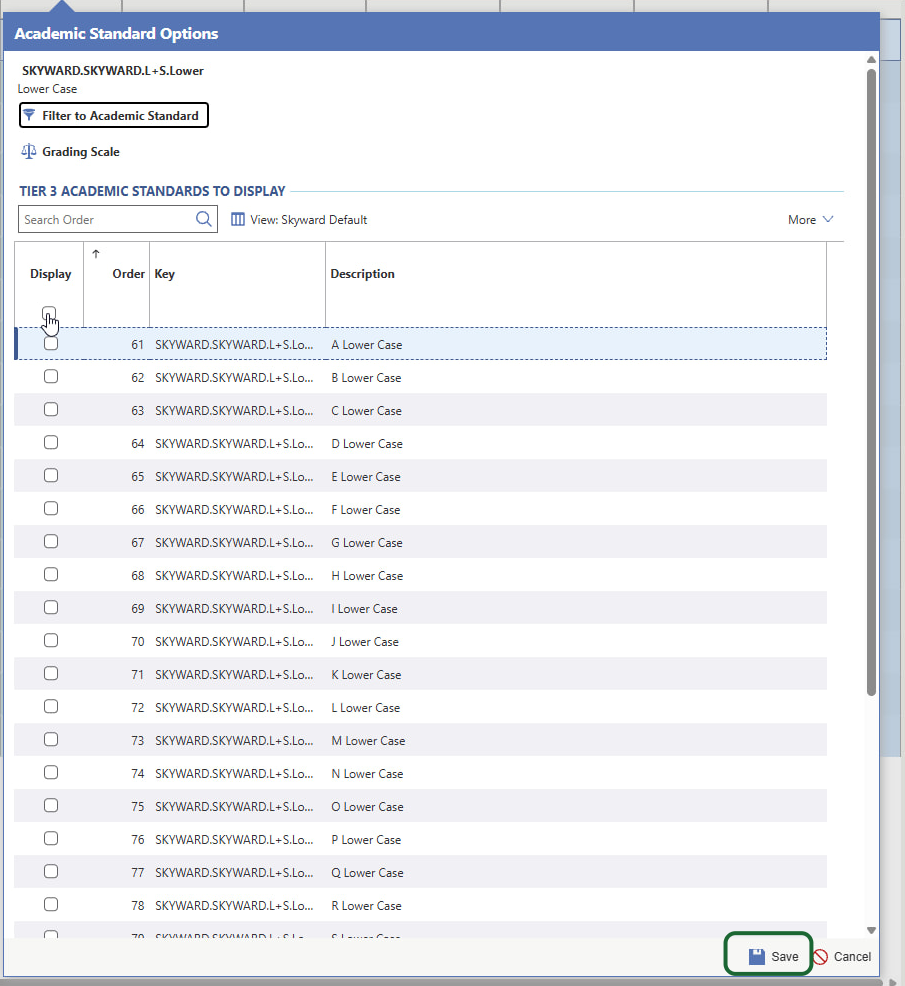
Task: Check Display box for P Lower Case
Action: pos(51,838)
